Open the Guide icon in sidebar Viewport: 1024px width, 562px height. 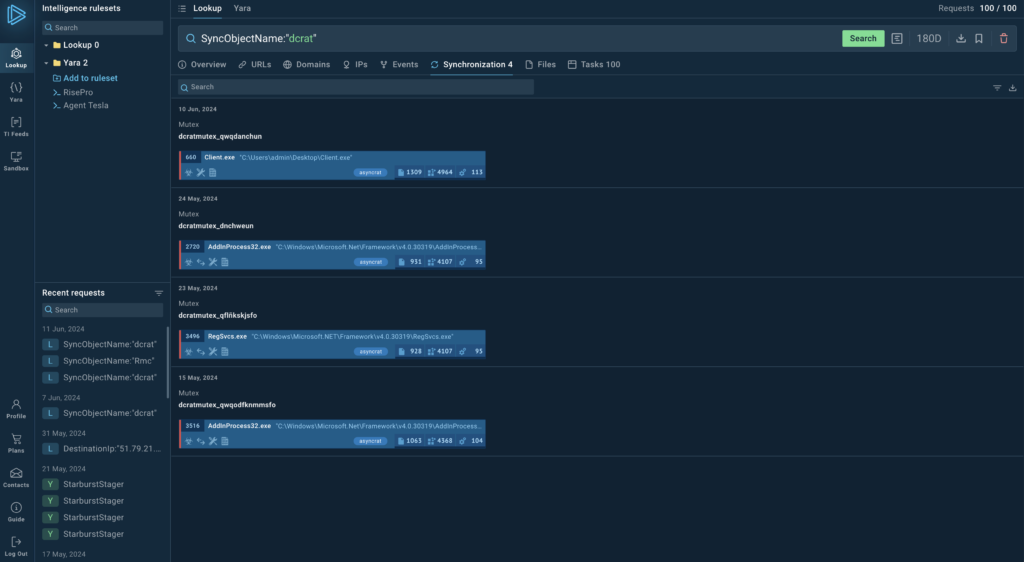[16, 511]
